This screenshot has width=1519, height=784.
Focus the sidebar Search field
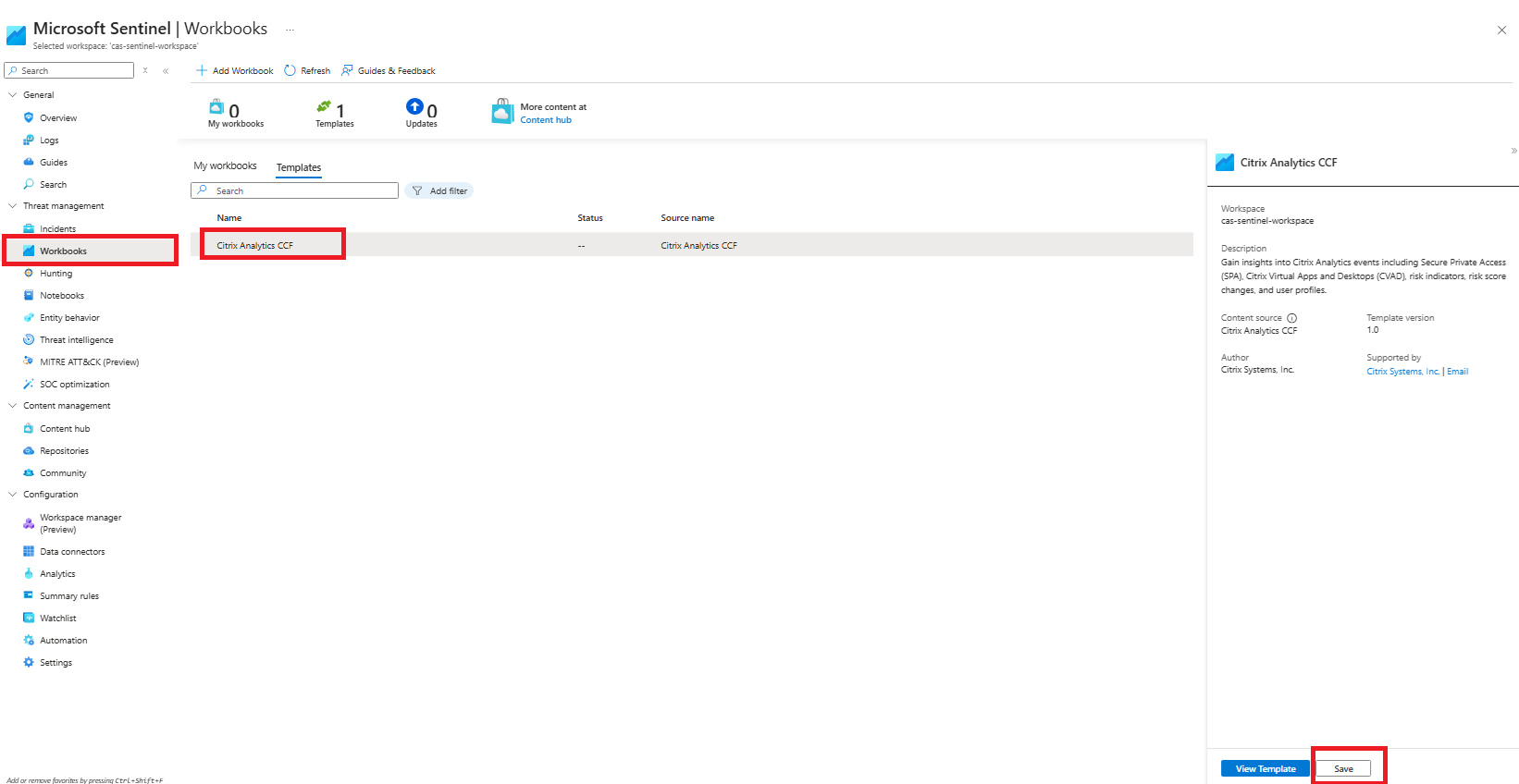[x=69, y=70]
